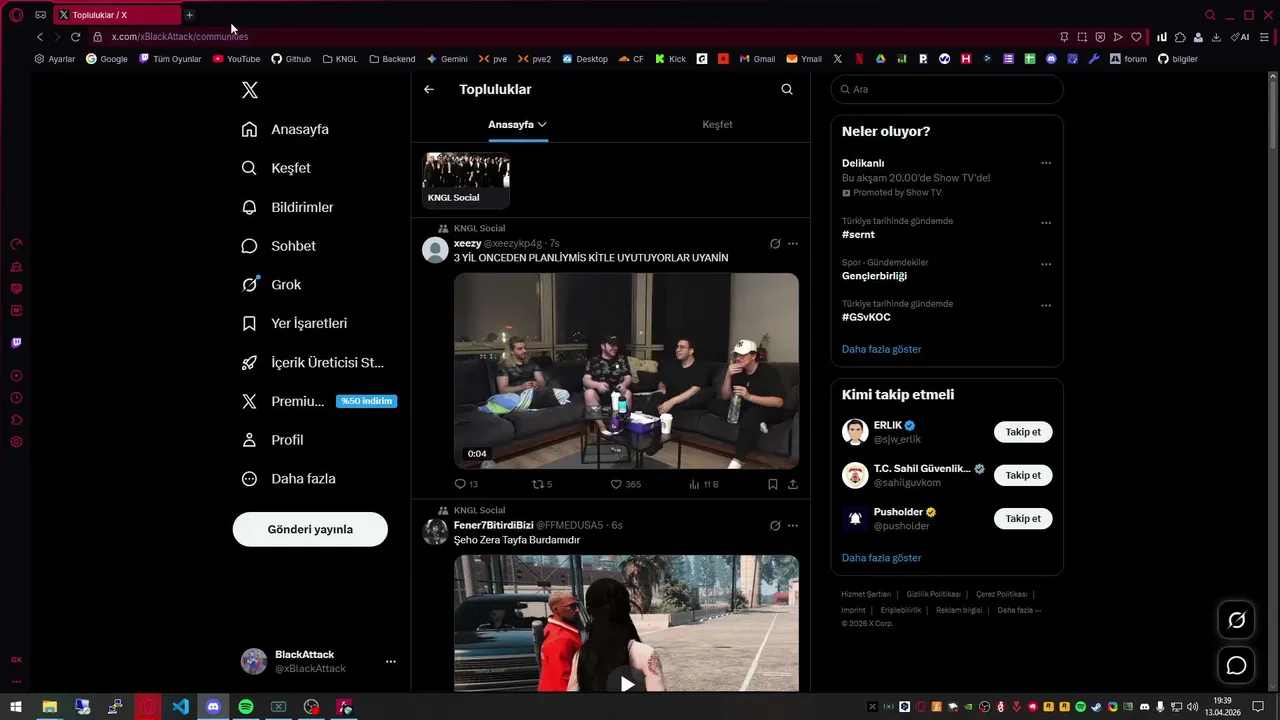The image size is (1280, 720).
Task: Open Yer İşaretleri bookmarks
Action: point(295,324)
